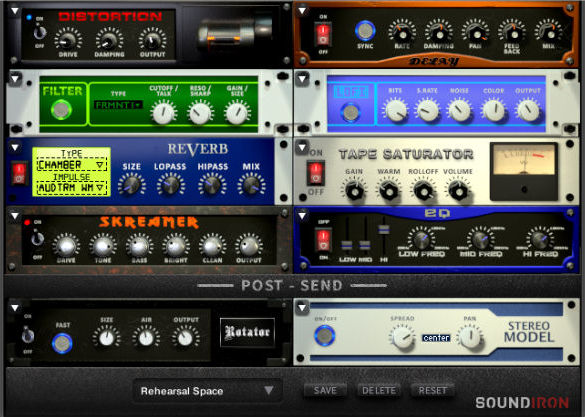Image resolution: width=585 pixels, height=417 pixels.
Task: Open the Stereo Model module menu triangle
Action: [302, 308]
